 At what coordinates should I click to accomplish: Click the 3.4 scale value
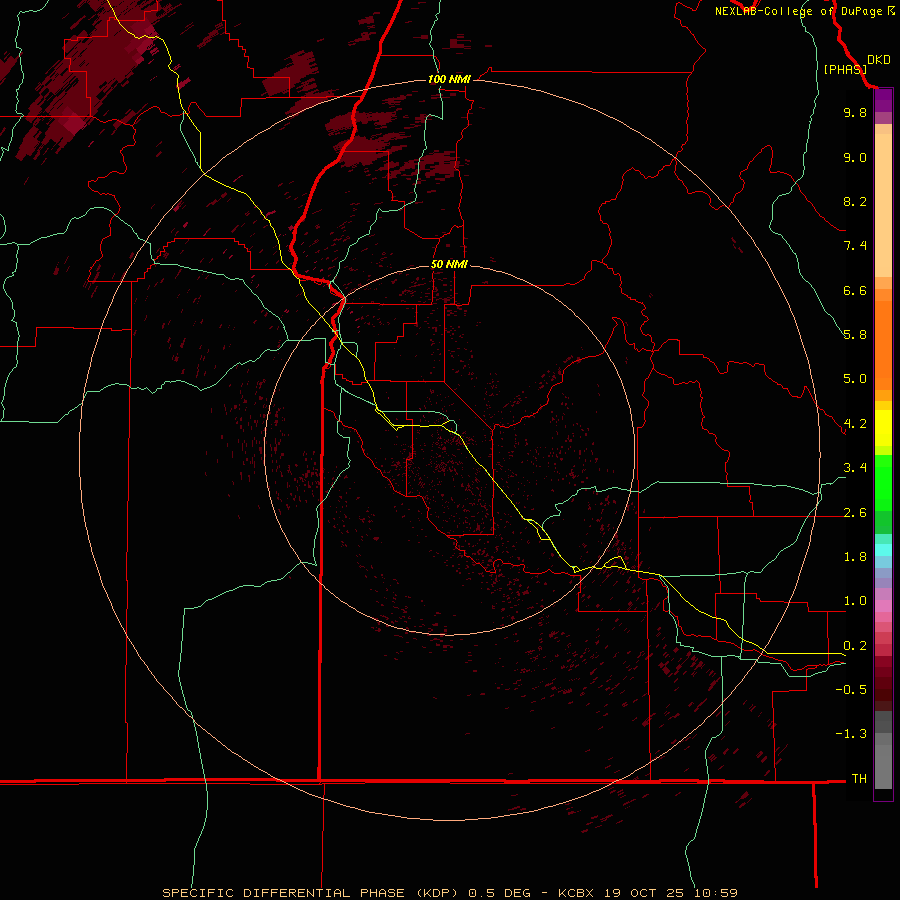click(855, 468)
